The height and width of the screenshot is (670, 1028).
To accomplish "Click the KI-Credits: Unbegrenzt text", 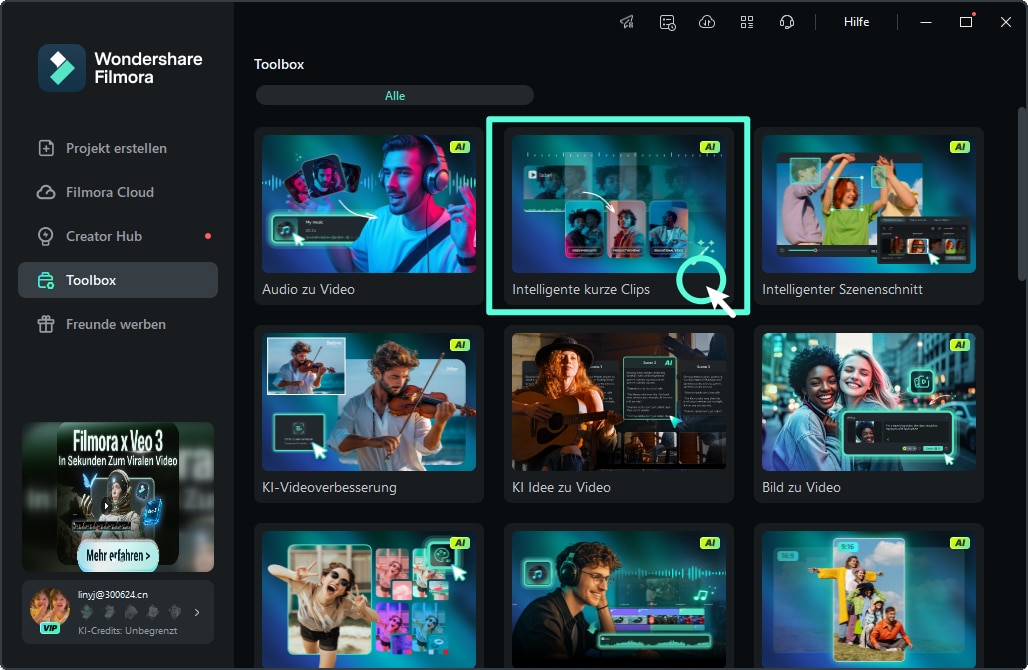I will 128,631.
